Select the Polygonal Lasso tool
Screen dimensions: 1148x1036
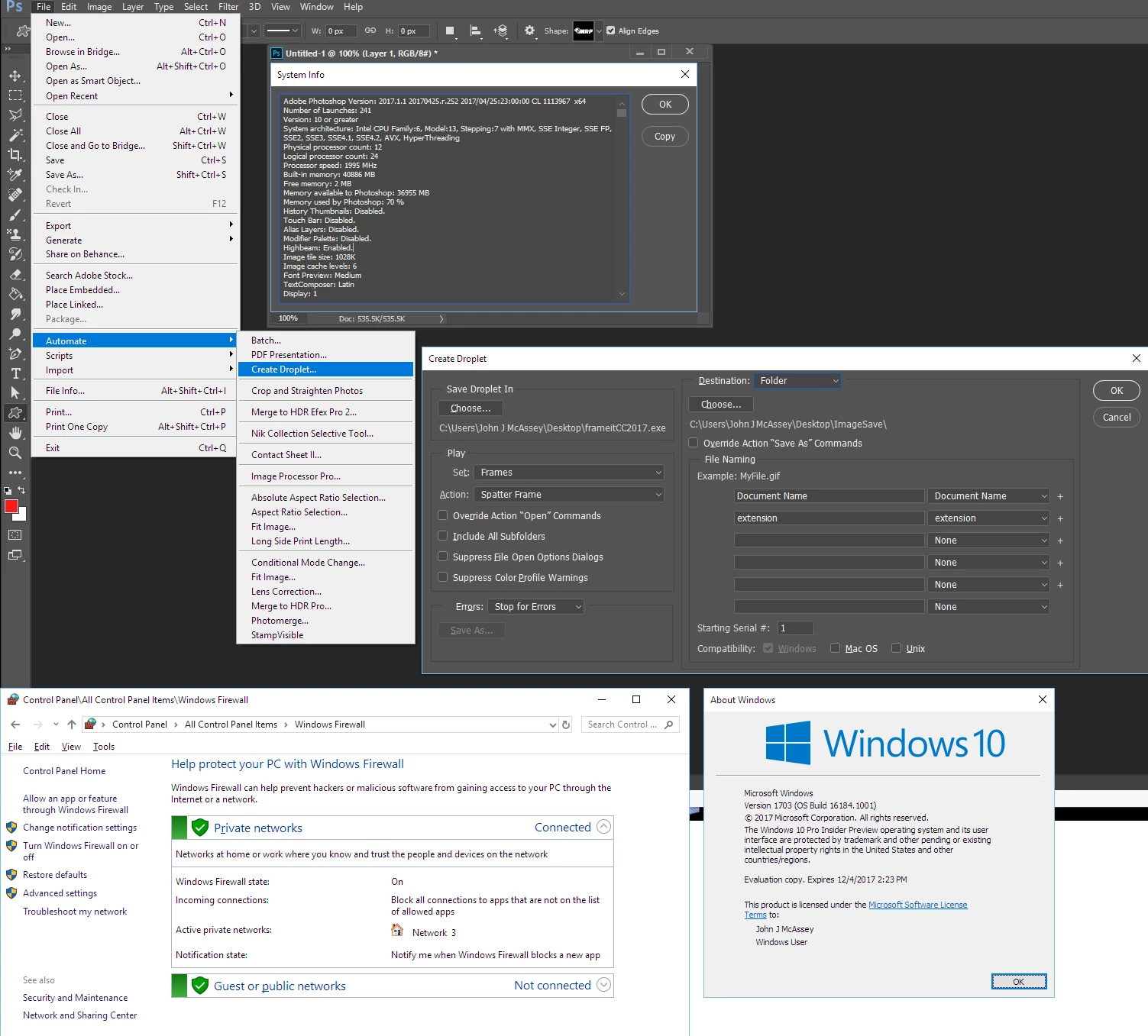(15, 115)
